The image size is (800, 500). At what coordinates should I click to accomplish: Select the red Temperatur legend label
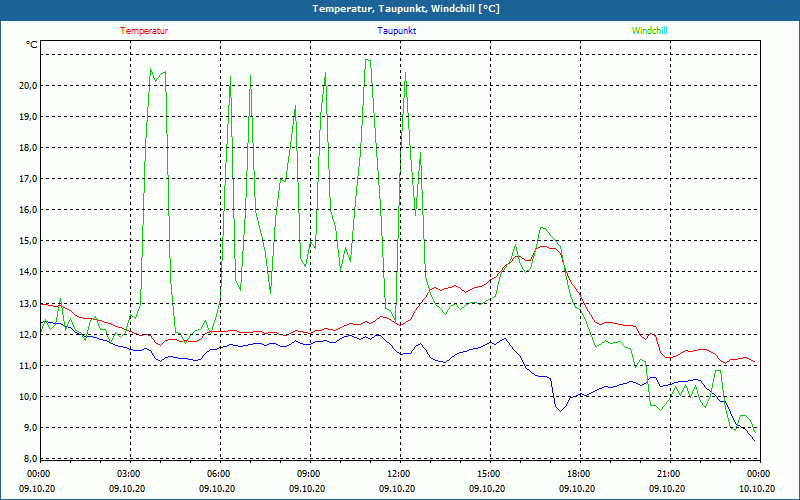point(144,31)
